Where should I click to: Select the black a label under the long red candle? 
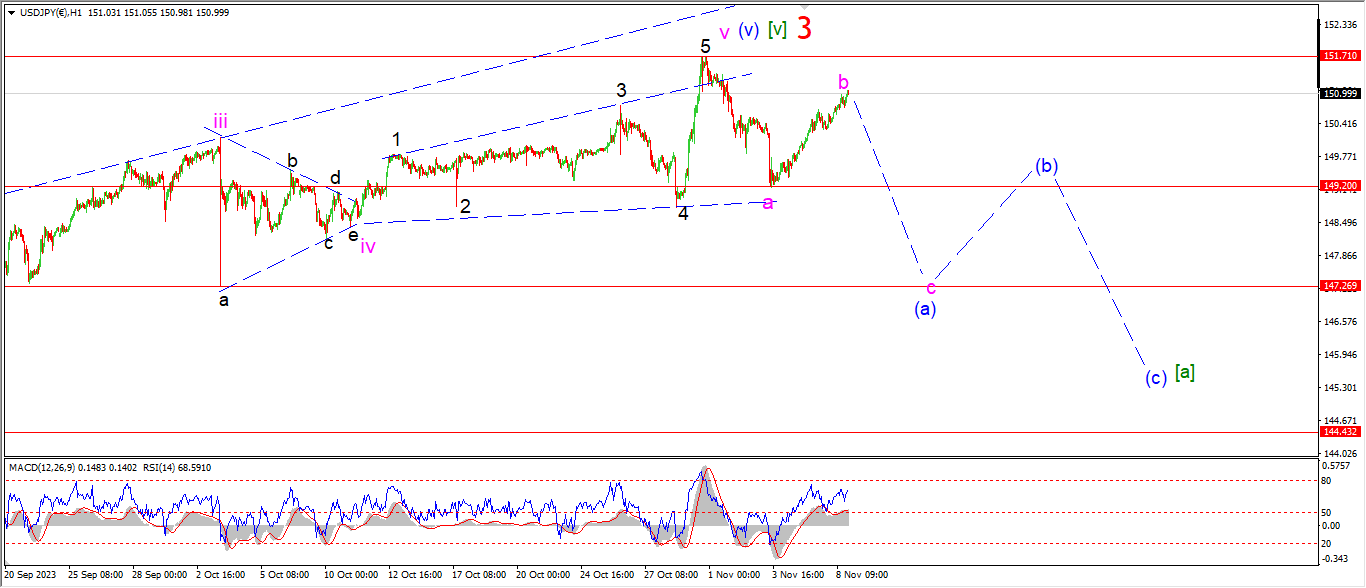(x=224, y=300)
